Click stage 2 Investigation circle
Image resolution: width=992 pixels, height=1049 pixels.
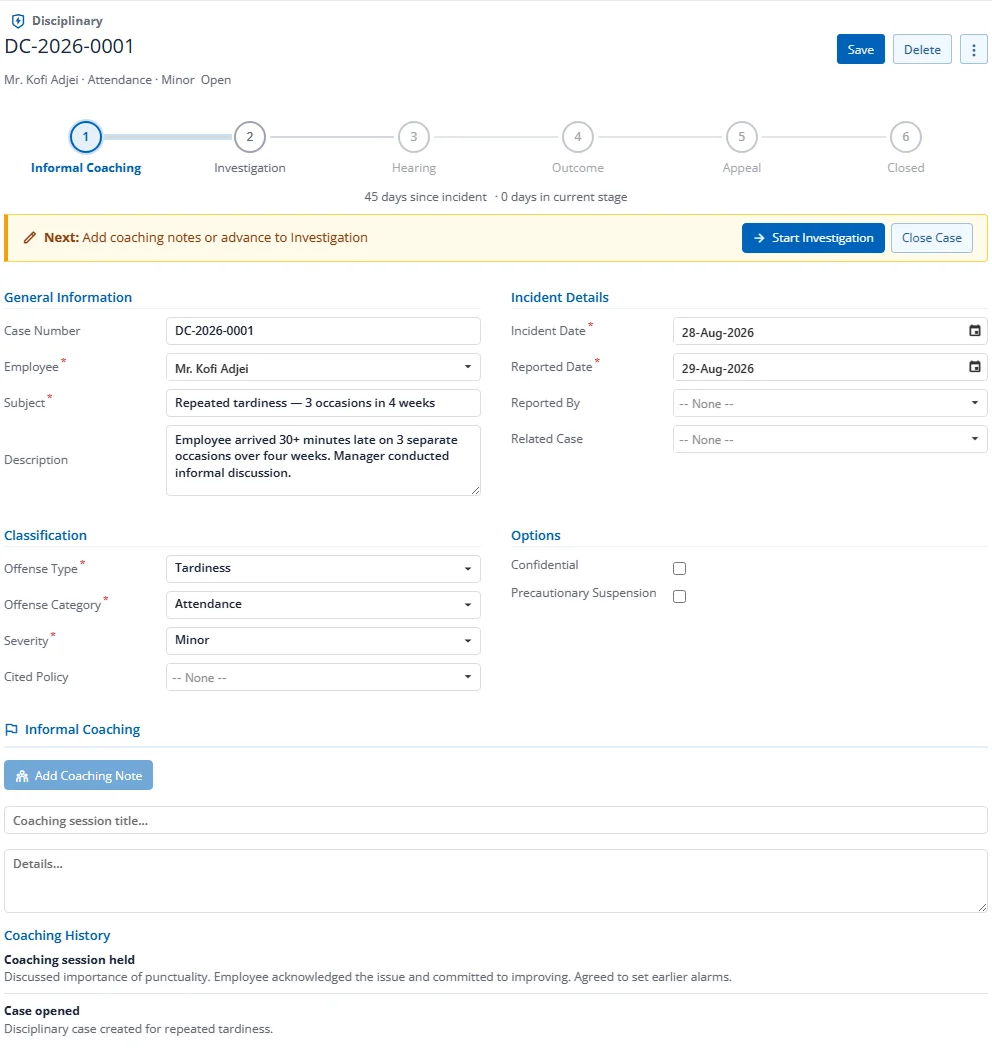(x=250, y=137)
